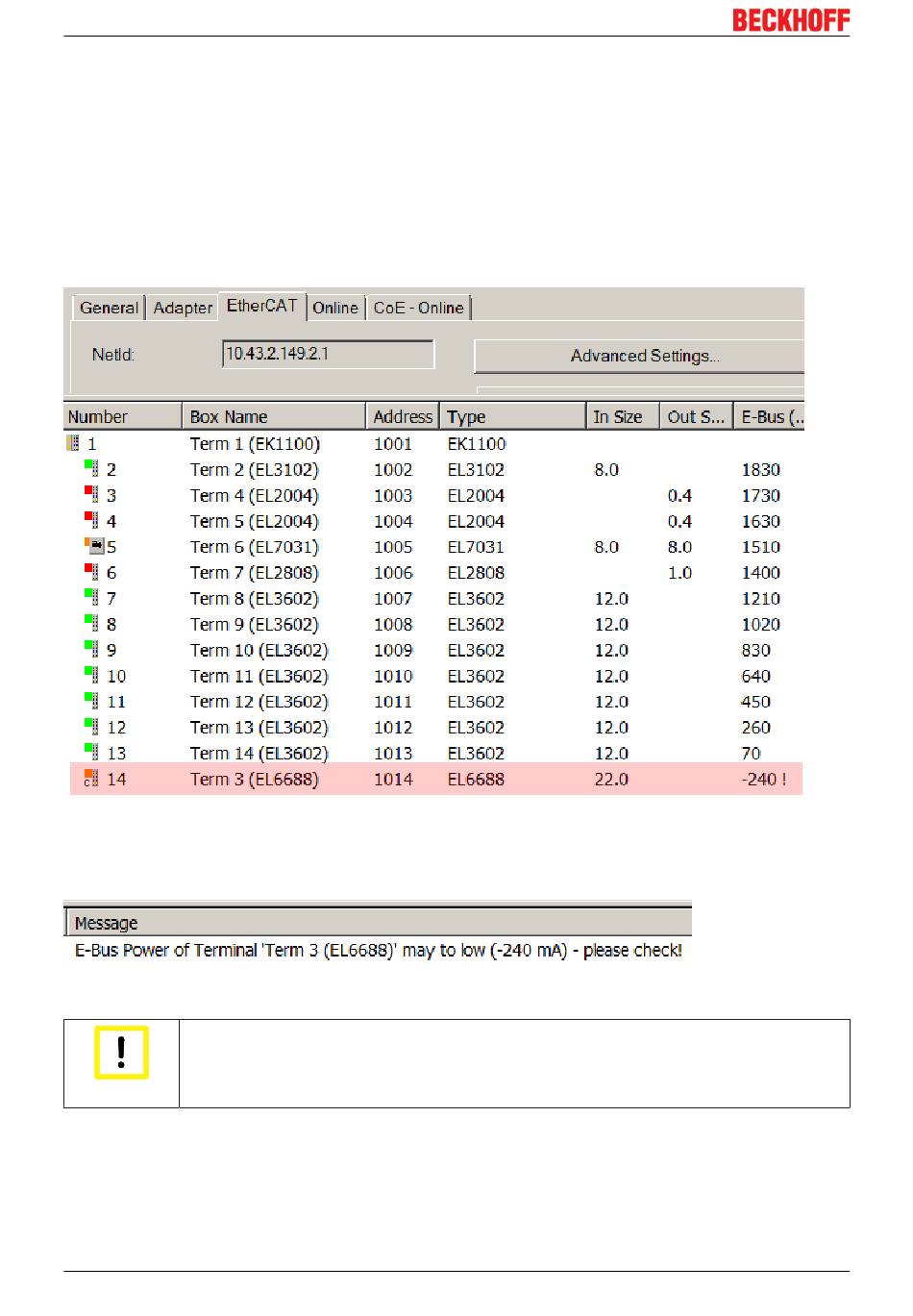Select the Term 8 (EL3602) row
913x1316 pixels.
pyautogui.click(x=435, y=598)
